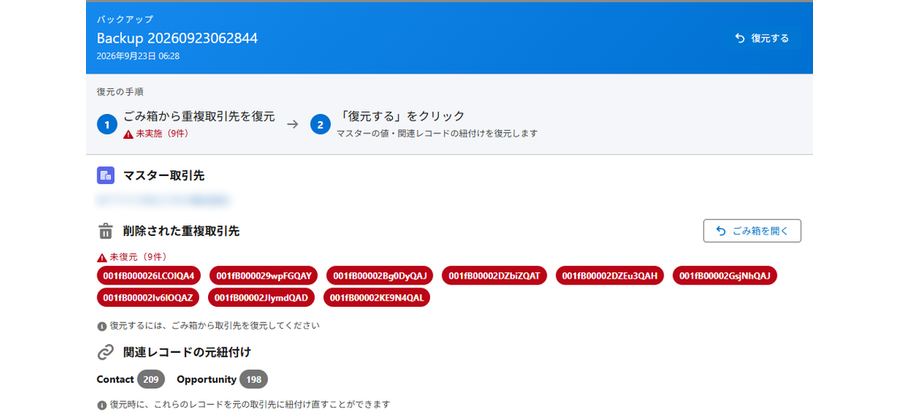Click the 復元する restore button
The width and height of the screenshot is (900, 420).
(x=762, y=38)
